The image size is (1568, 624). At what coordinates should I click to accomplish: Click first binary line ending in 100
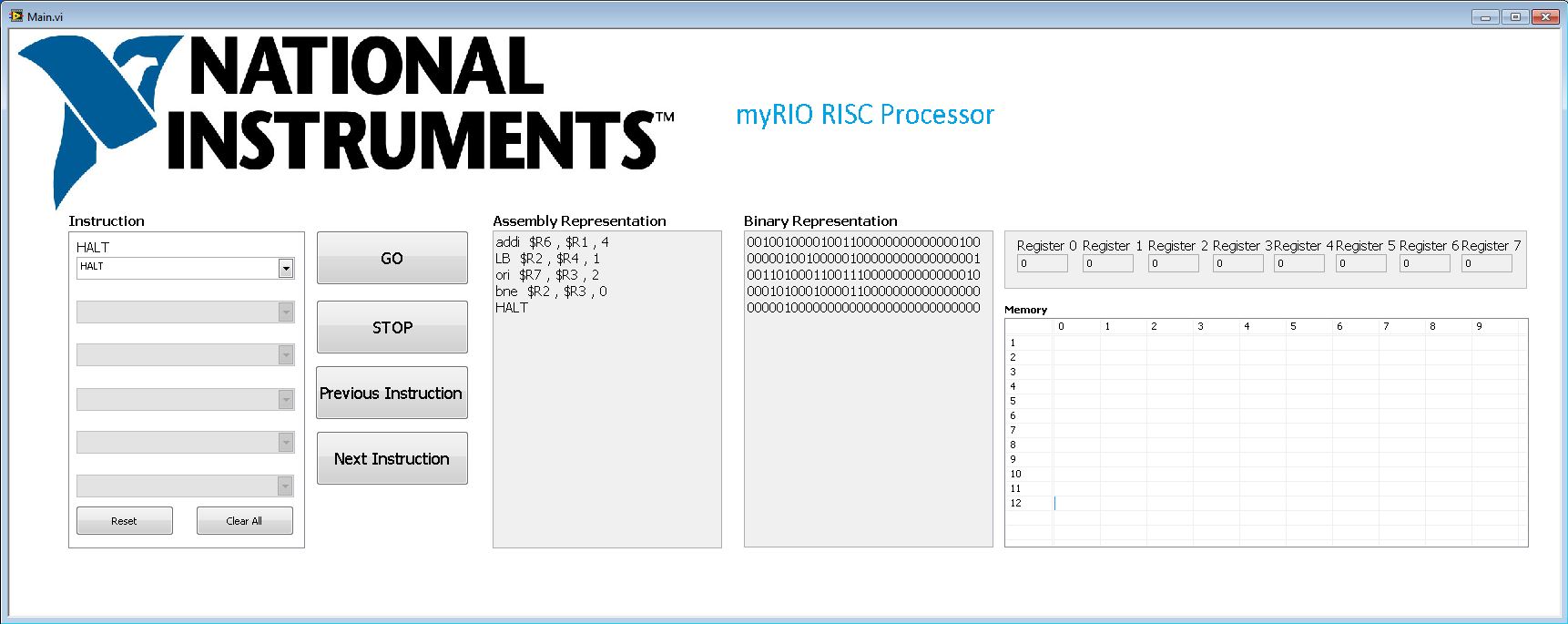coord(863,242)
